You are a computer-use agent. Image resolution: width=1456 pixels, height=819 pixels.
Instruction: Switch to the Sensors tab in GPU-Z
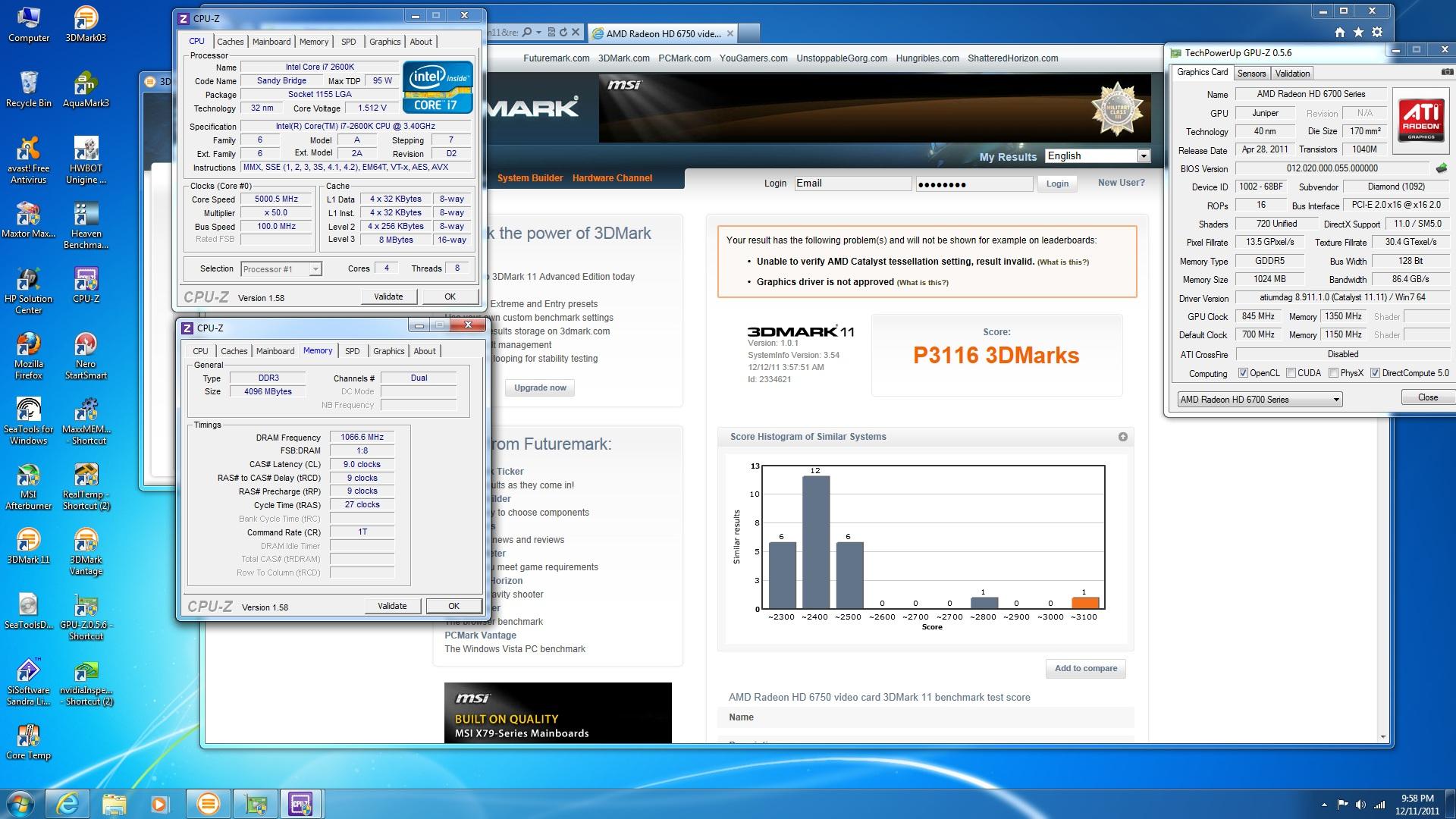coord(1251,74)
